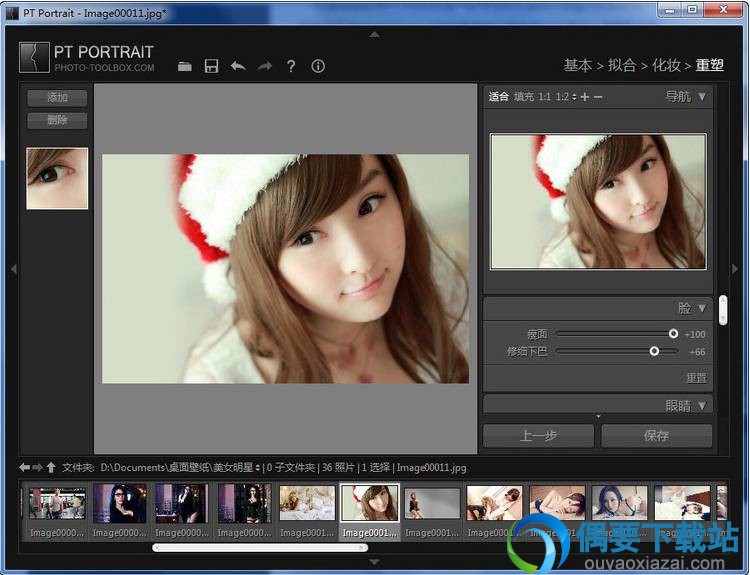Open the 1:2 zoom ratio dropdown
Viewport: 750px width, 575px height.
566,97
